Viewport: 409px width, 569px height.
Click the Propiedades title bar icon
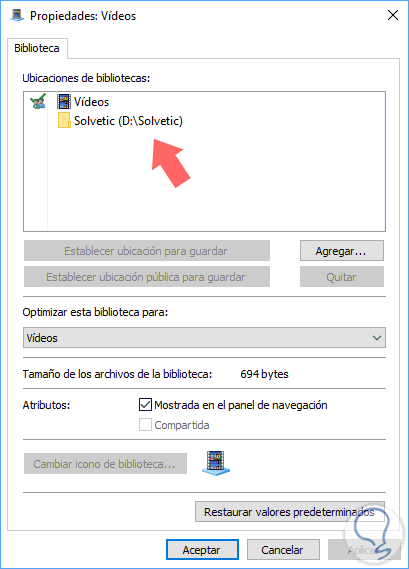[17, 15]
